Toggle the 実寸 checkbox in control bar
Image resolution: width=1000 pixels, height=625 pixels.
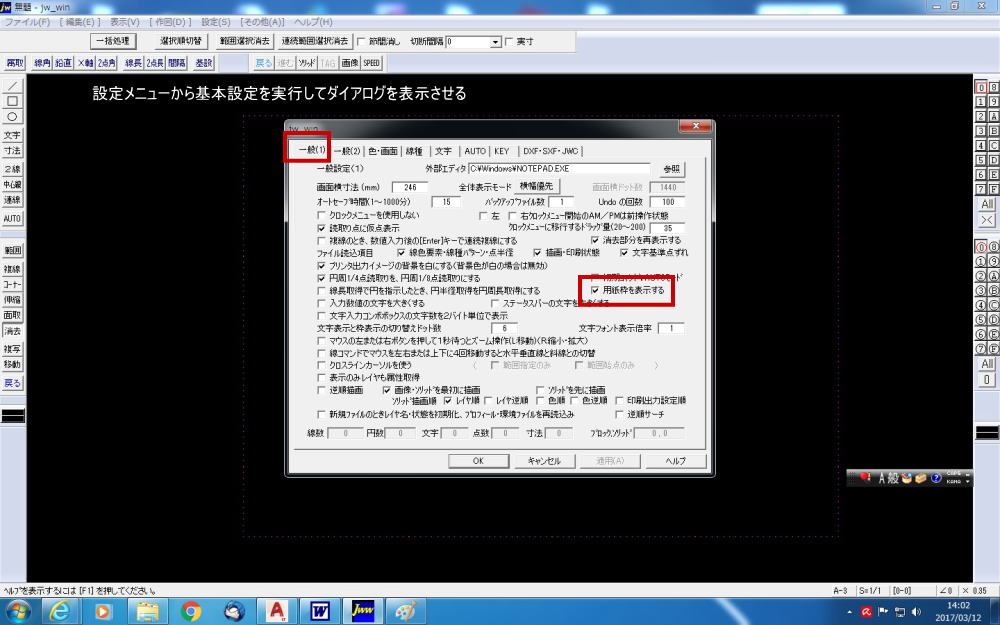pyautogui.click(x=509, y=41)
